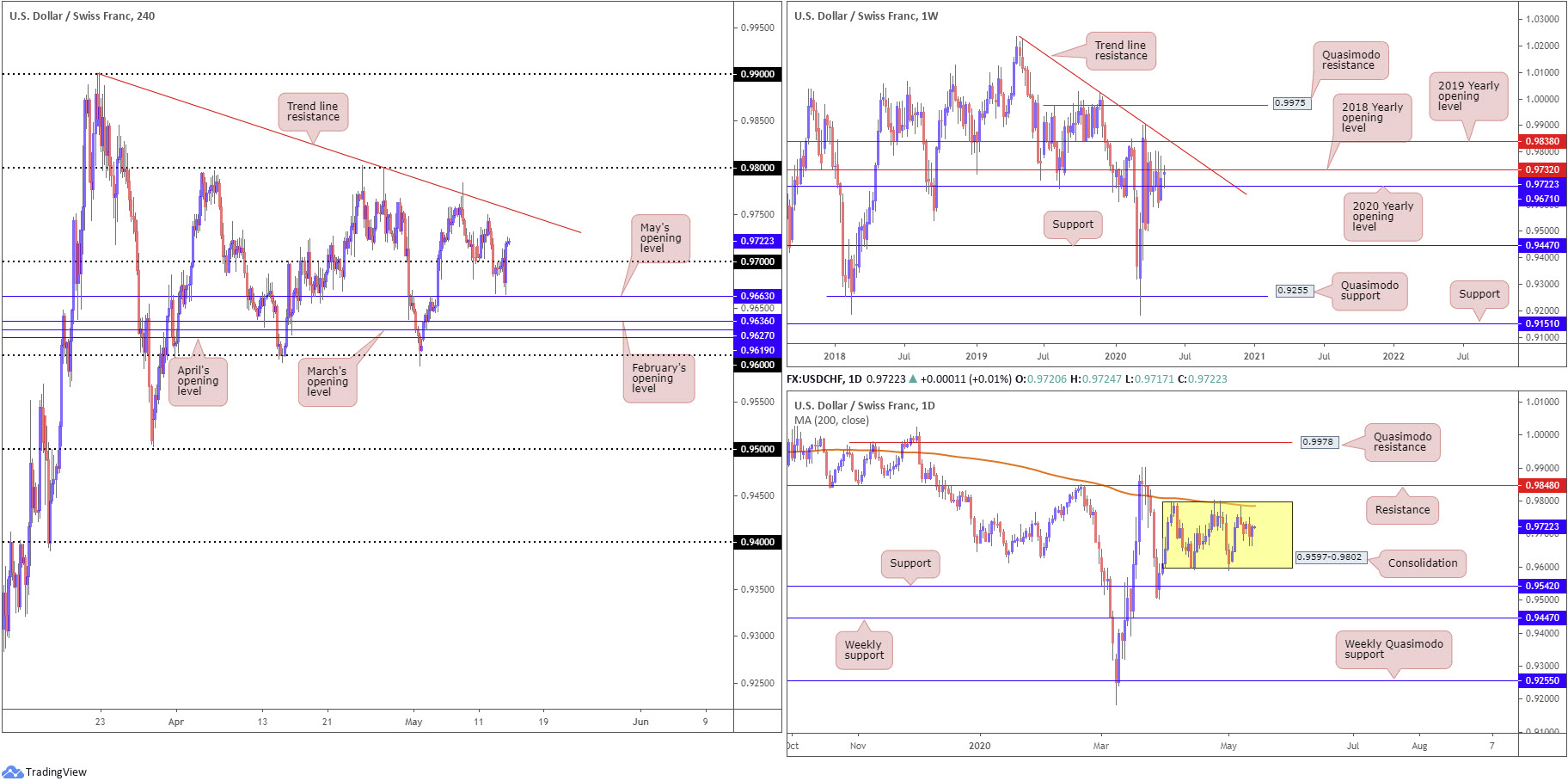Click the 0.96710 blue price label
The width and height of the screenshot is (1568, 781).
(1542, 199)
